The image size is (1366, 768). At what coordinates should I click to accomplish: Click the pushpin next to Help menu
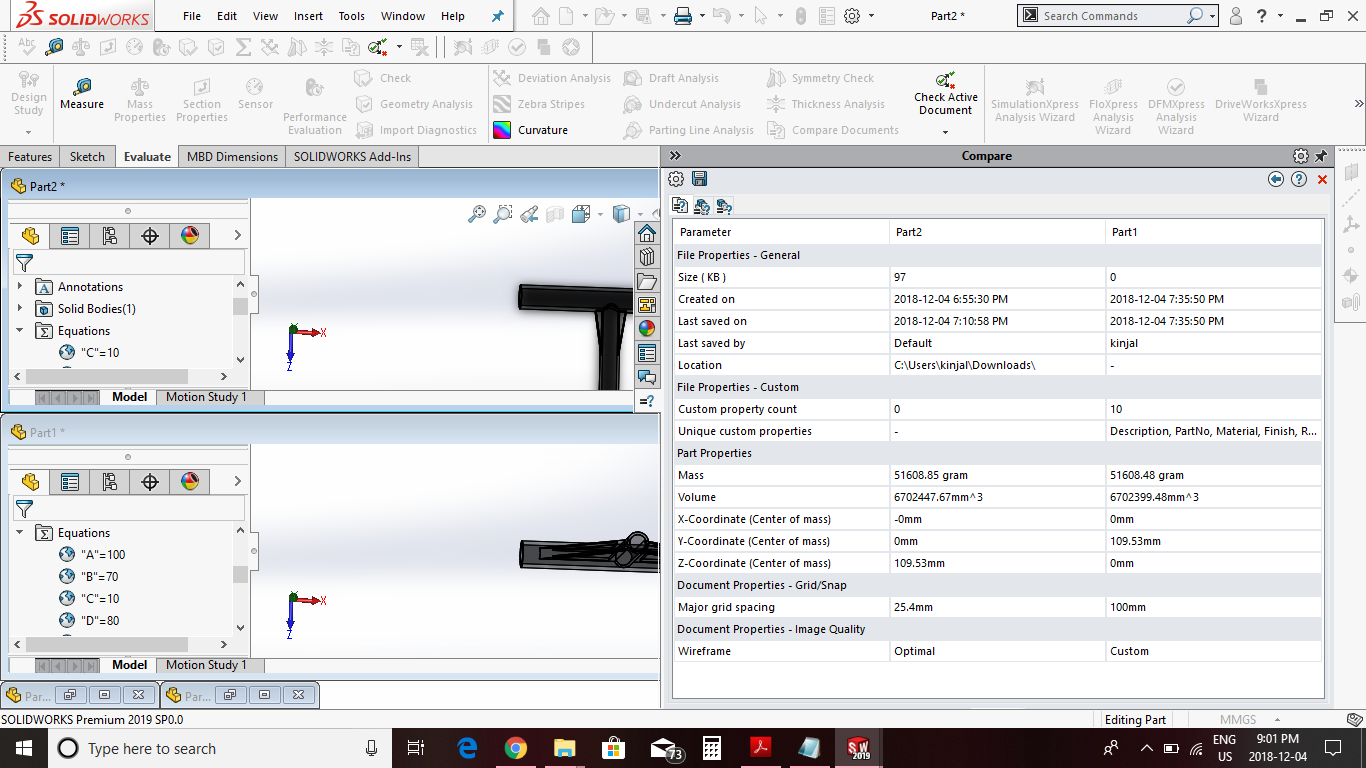point(498,16)
